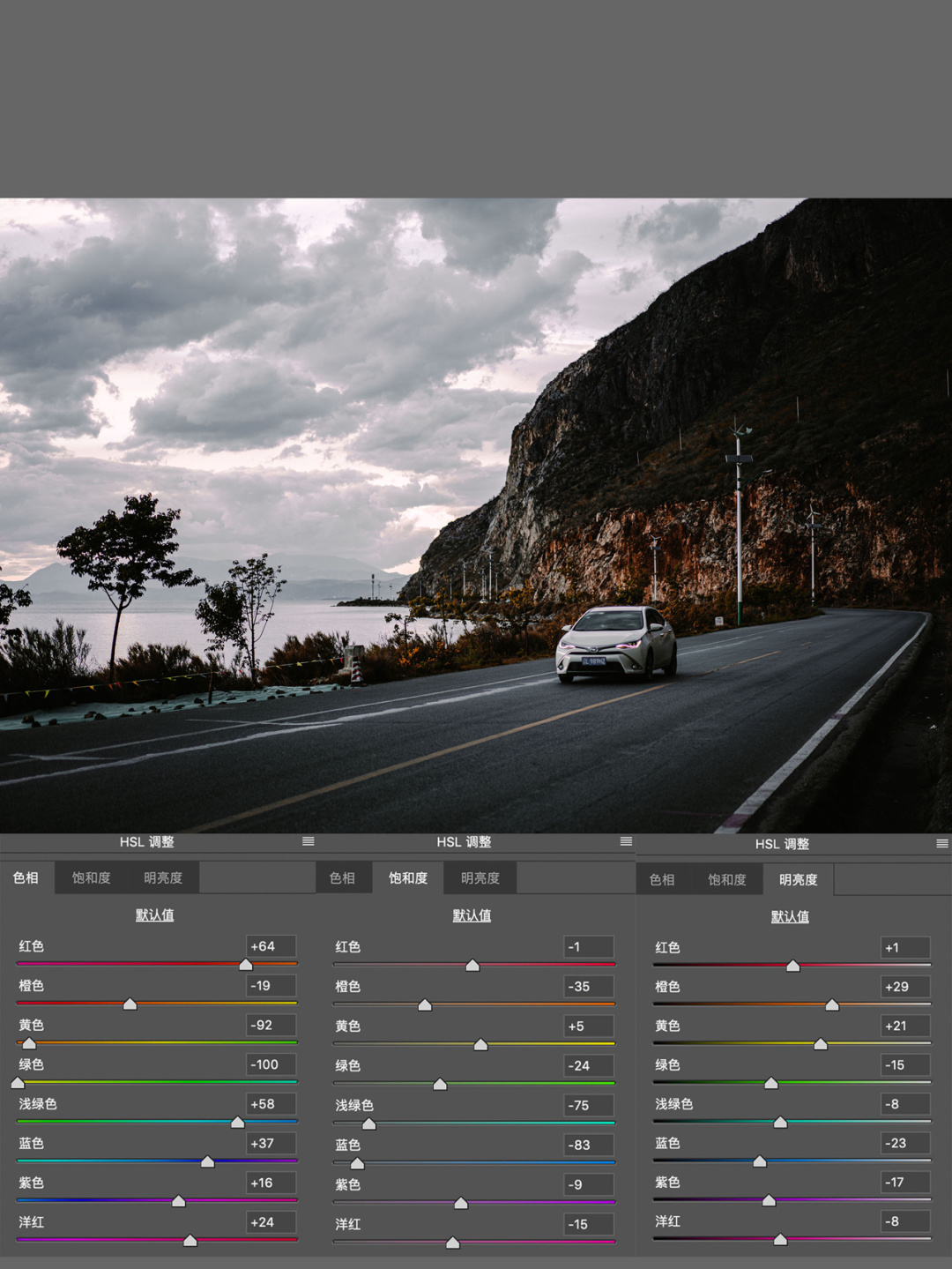The height and width of the screenshot is (1269, 952).
Task: Click the hue 浅绿色 value field +58
Action: coord(271,1104)
